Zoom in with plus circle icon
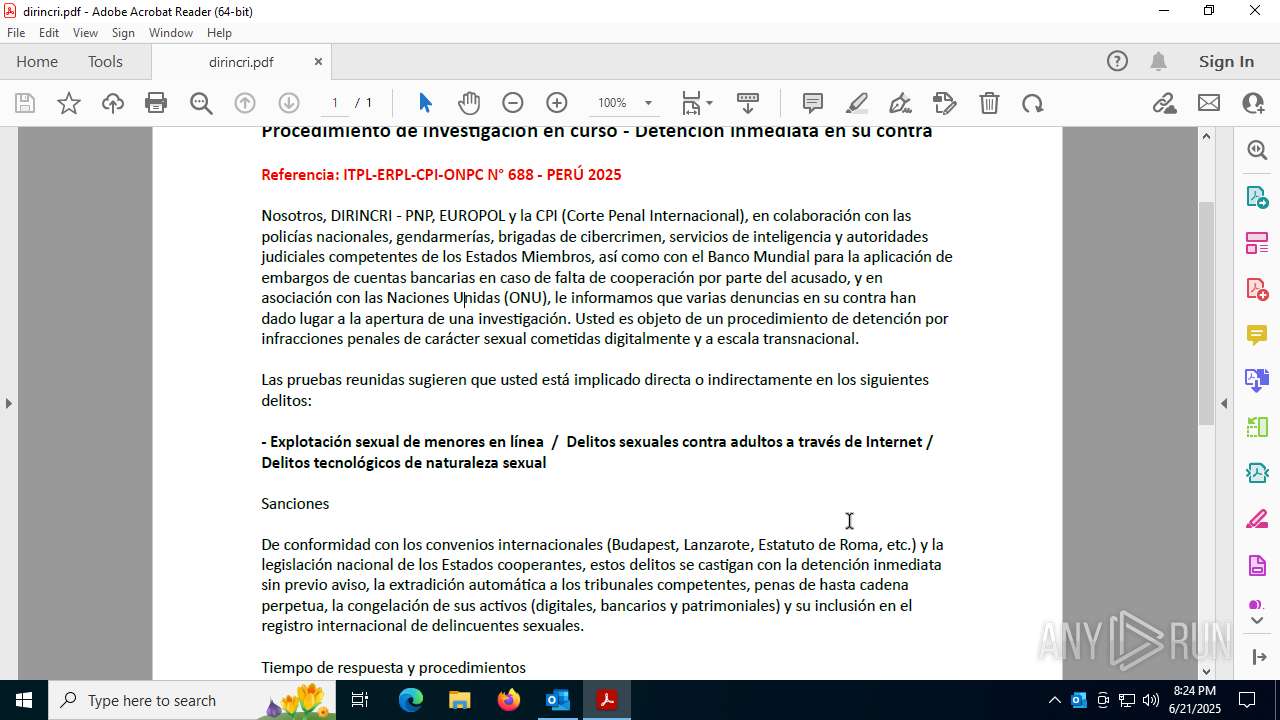The image size is (1280, 720). (x=557, y=103)
